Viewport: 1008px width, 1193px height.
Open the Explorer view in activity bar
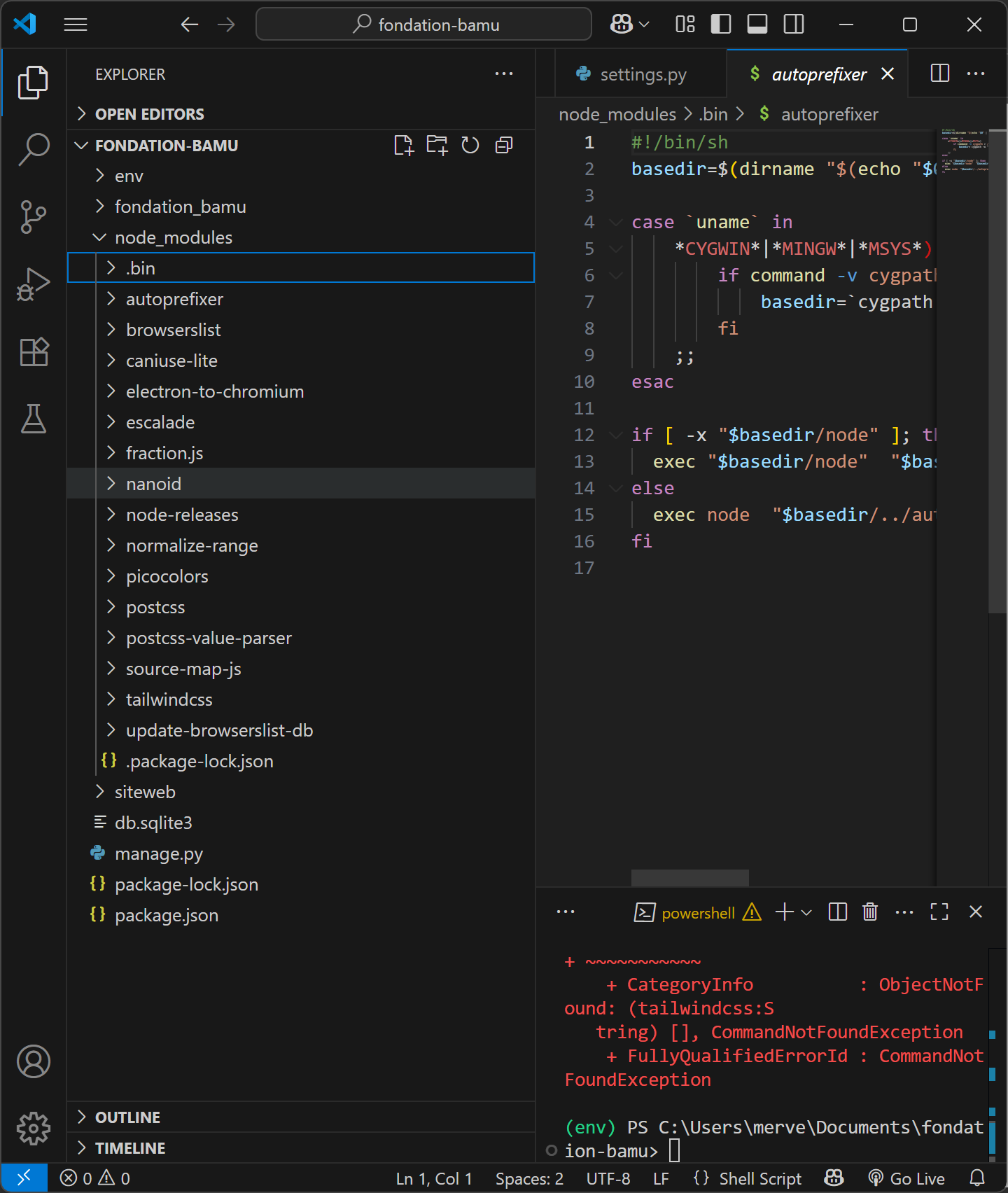[33, 83]
